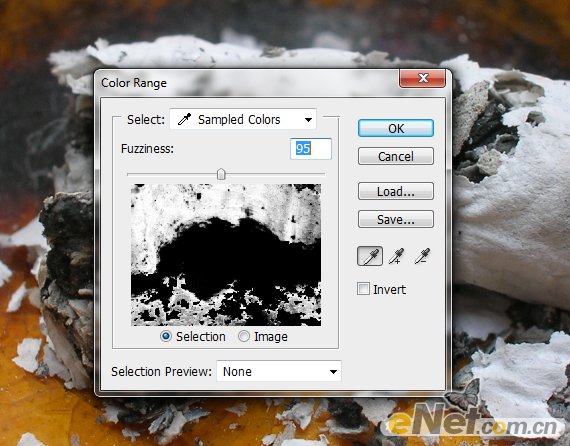Click the Fuzziness value field
570x446 pixels.
tap(311, 149)
